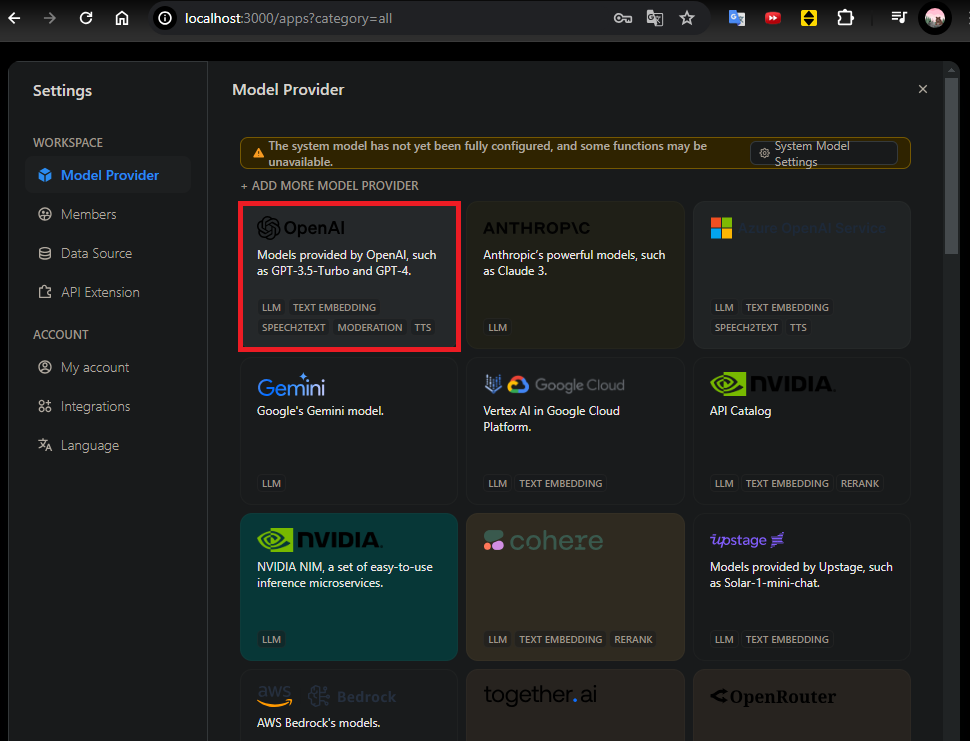Click the translate page icon
970x741 pixels.
(655, 19)
